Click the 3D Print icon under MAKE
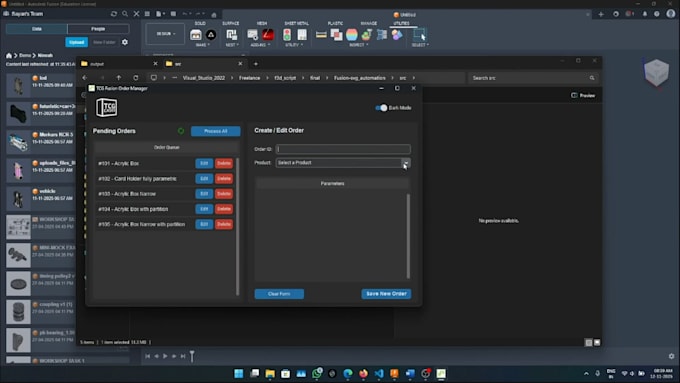The width and height of the screenshot is (680, 383). (x=196, y=35)
